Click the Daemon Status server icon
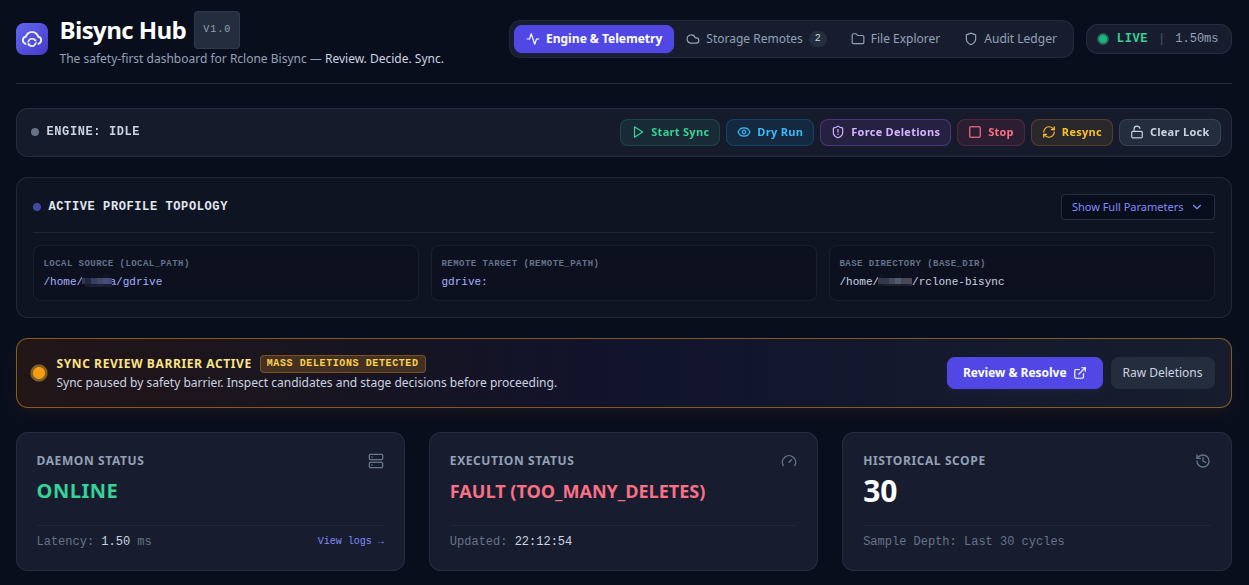 click(376, 461)
